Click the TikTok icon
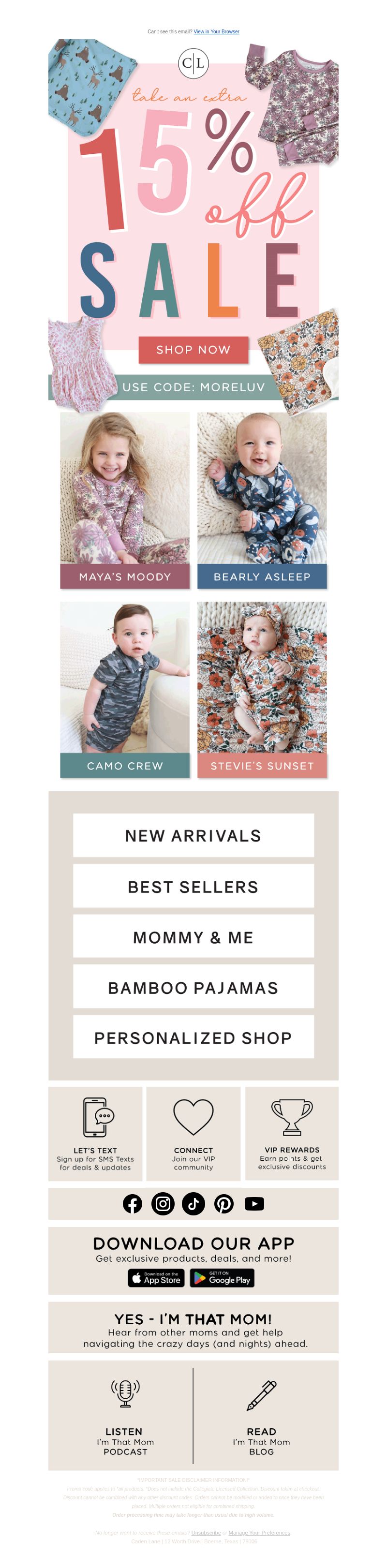 point(193,1203)
